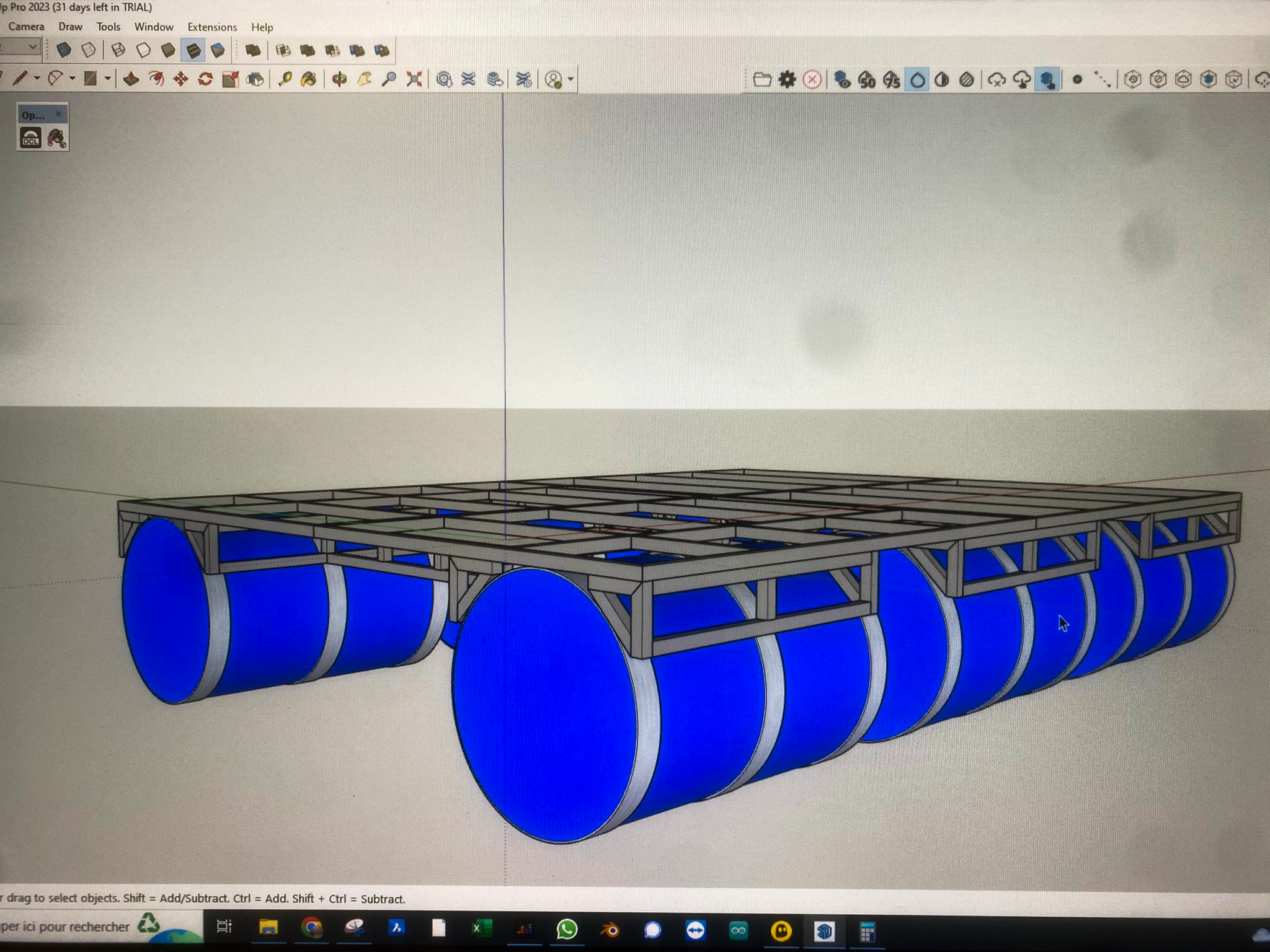This screenshot has width=1270, height=952.
Task: Select the Paint Bucket tool
Action: point(308,79)
